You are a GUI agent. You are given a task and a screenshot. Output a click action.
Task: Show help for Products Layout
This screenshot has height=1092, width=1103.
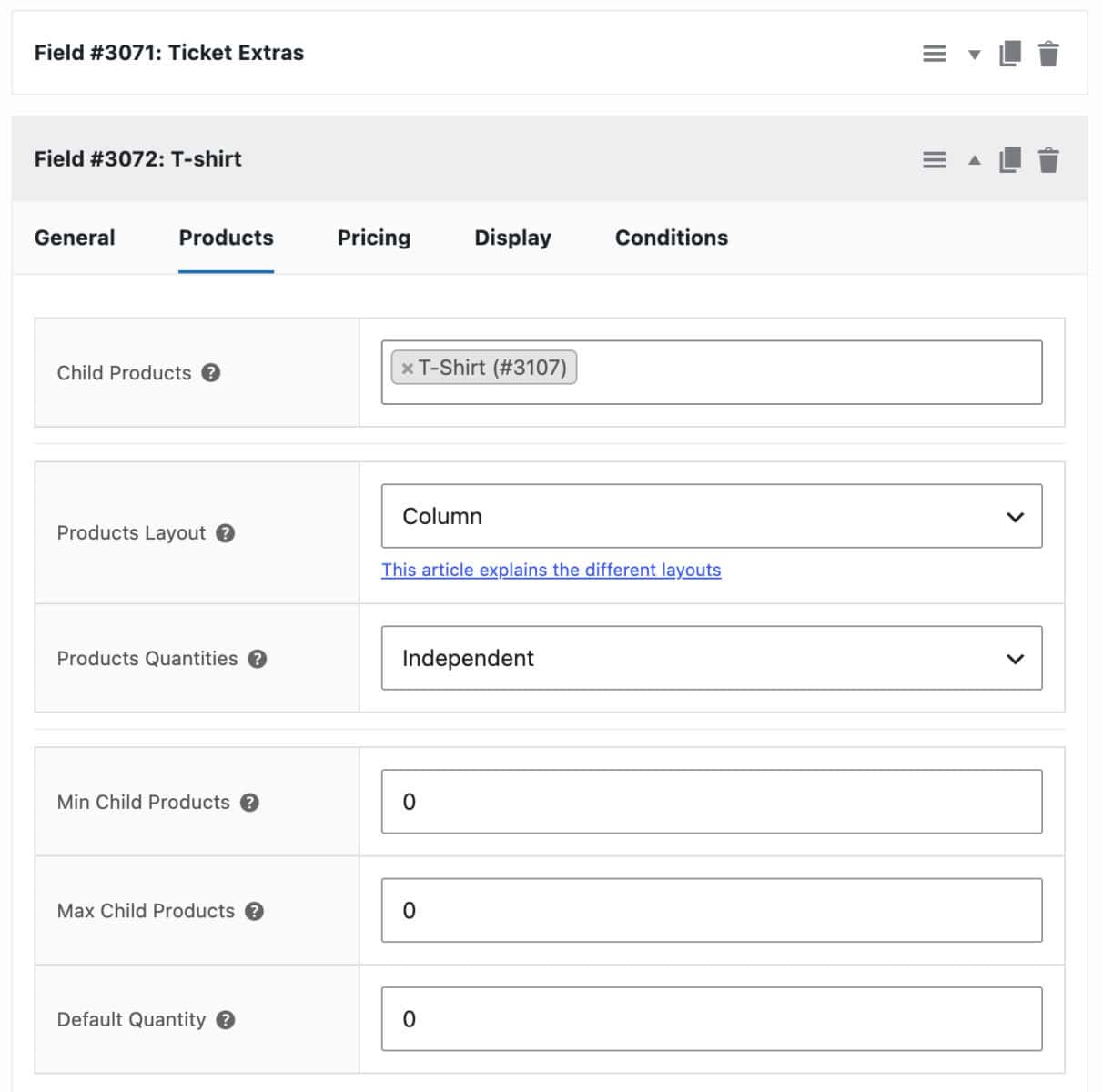226,533
